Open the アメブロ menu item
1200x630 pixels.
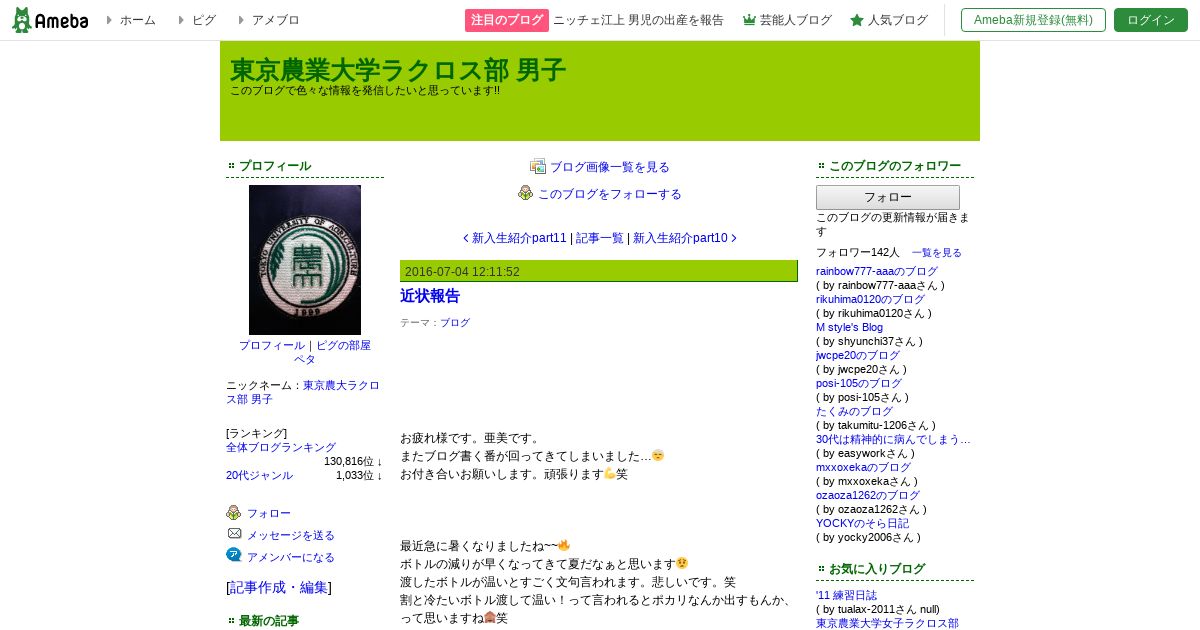(x=275, y=20)
